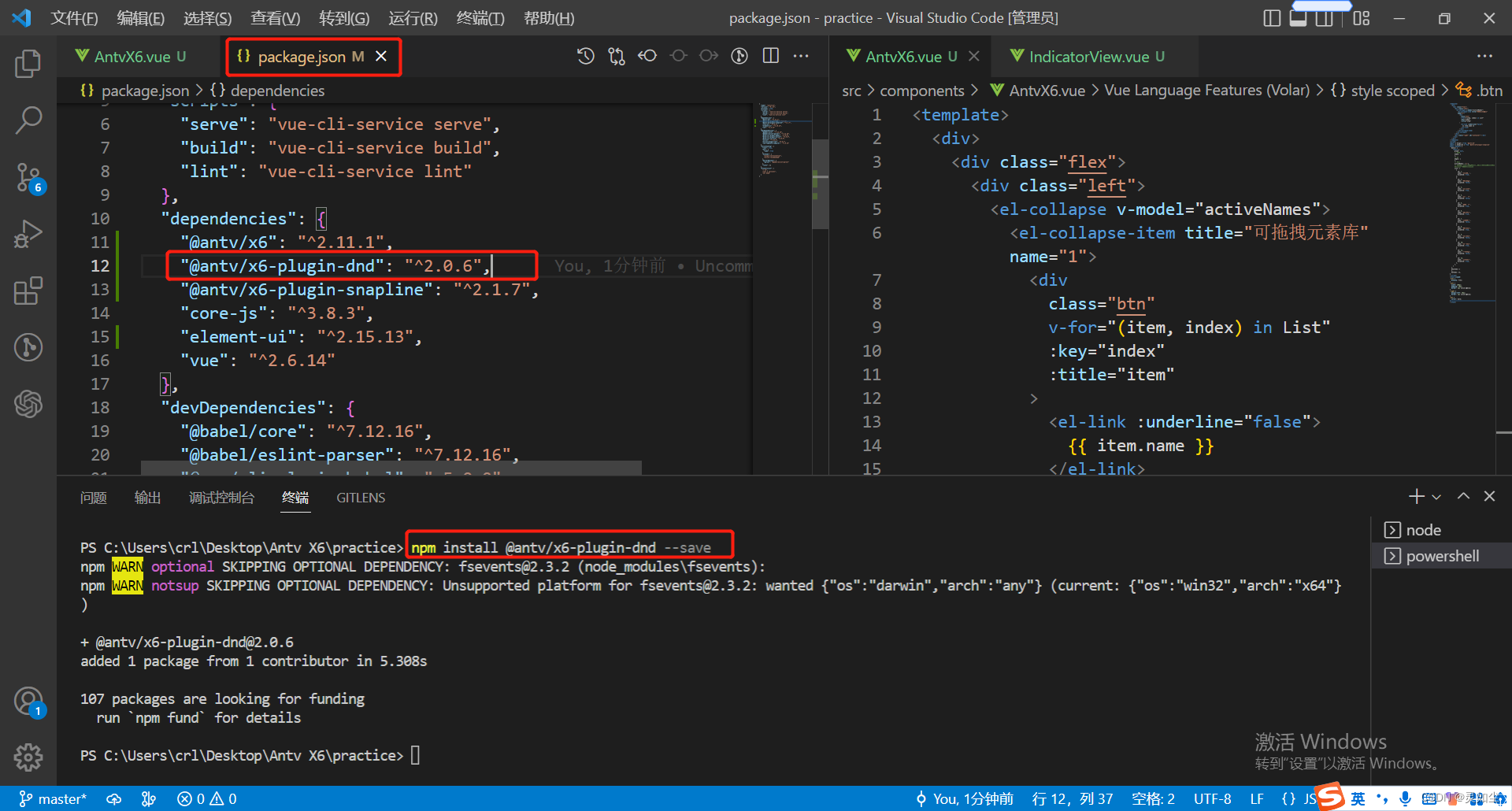Open the Extensions view
The width and height of the screenshot is (1512, 811).
click(28, 291)
